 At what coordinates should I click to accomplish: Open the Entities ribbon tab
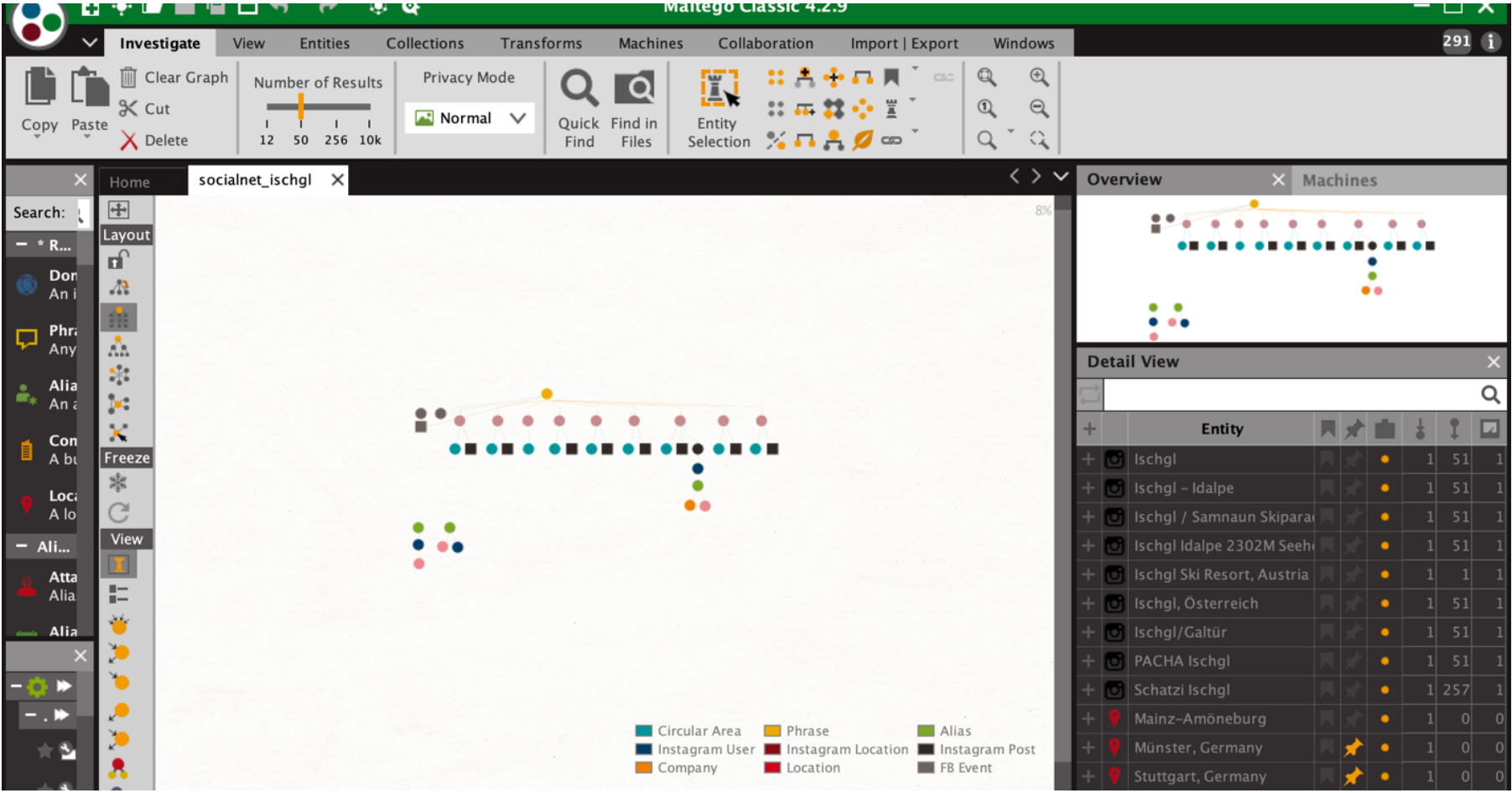coord(325,44)
